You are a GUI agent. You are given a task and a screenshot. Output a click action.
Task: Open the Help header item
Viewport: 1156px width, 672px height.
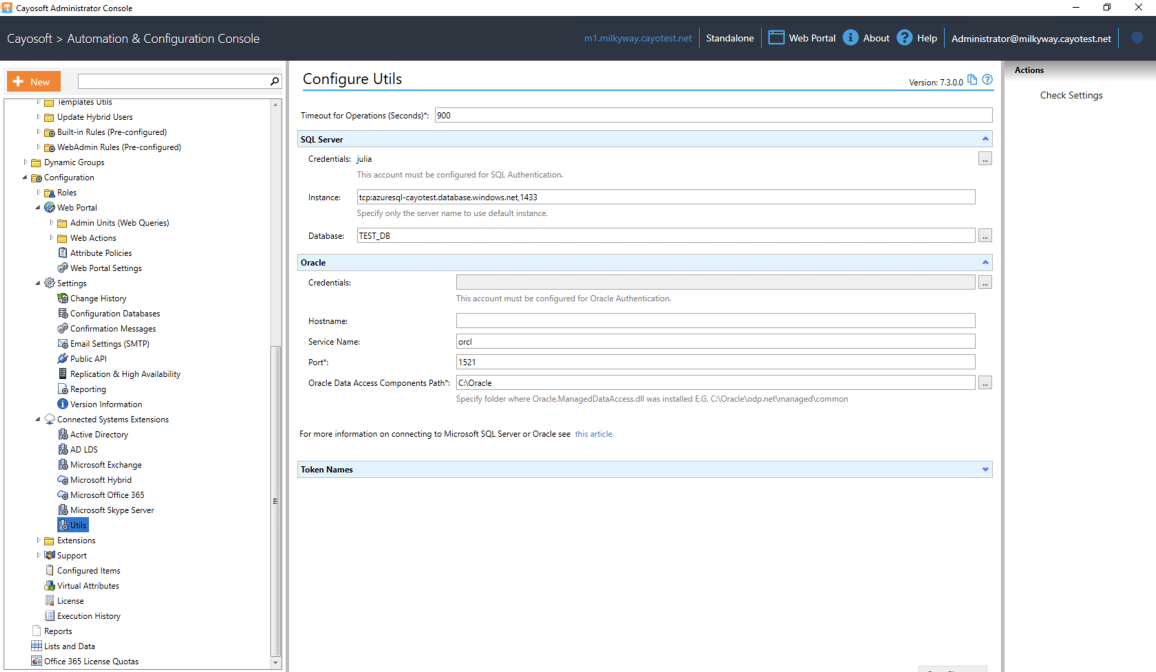tap(927, 38)
